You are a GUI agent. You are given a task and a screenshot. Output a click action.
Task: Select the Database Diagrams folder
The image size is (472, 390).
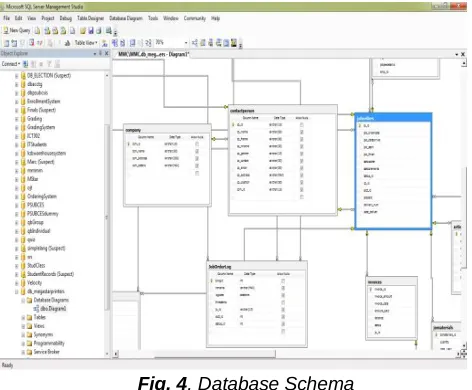pos(51,300)
